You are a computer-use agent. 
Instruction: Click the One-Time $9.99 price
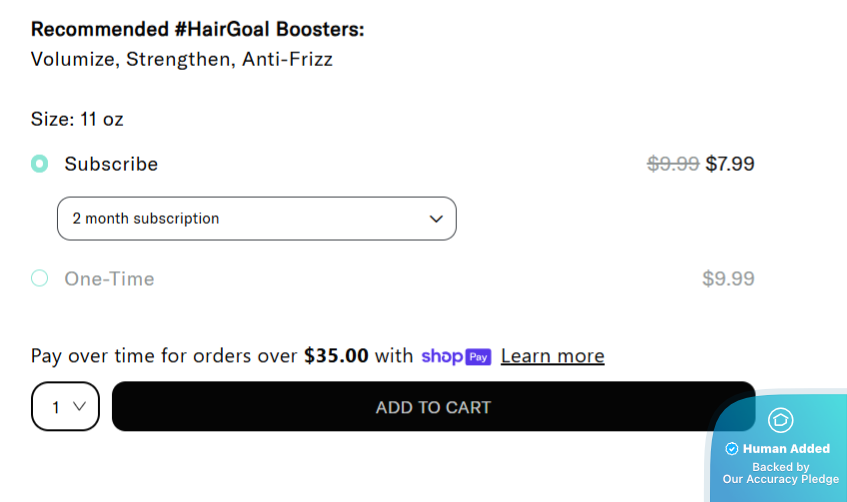[728, 278]
